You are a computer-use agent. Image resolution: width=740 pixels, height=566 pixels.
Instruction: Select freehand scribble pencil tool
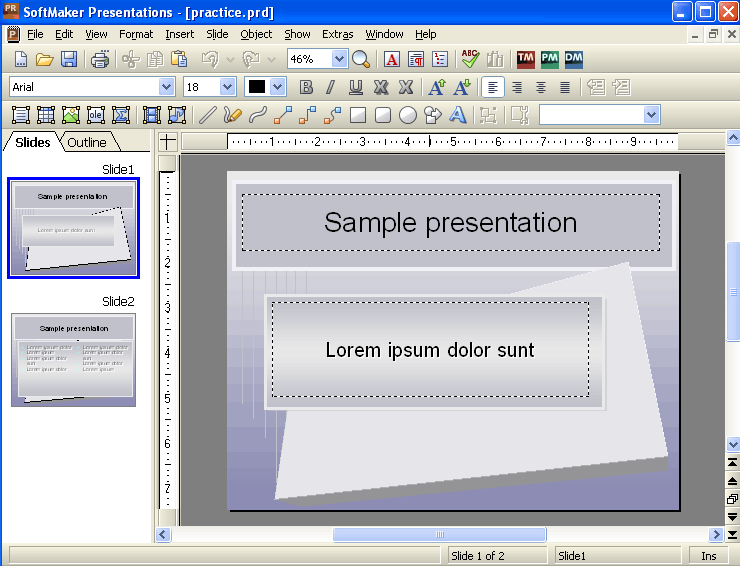point(233,115)
